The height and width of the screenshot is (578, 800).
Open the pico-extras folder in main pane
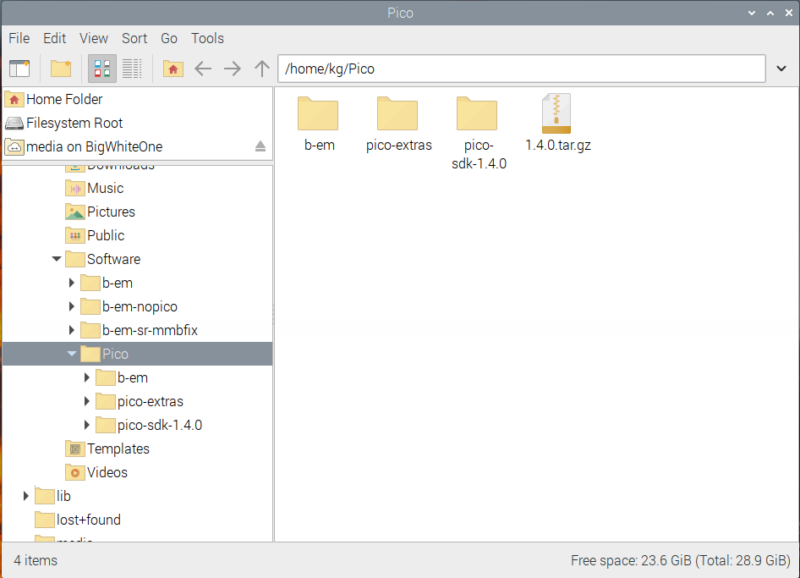398,125
